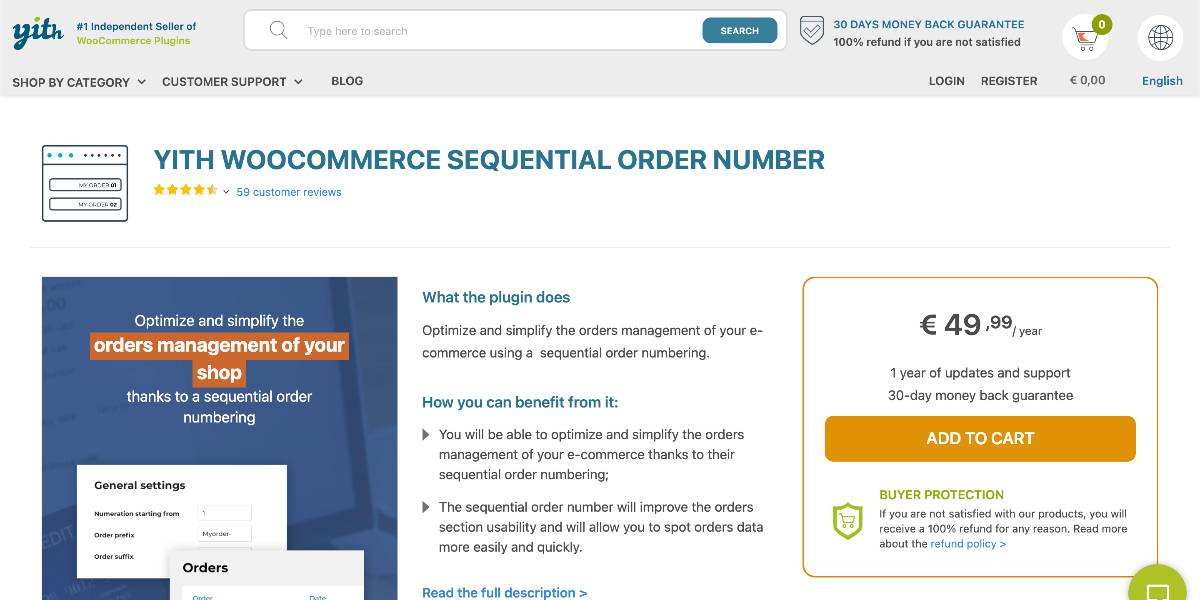Click the Register link
Screen dimensions: 1200x600
click(x=1009, y=81)
